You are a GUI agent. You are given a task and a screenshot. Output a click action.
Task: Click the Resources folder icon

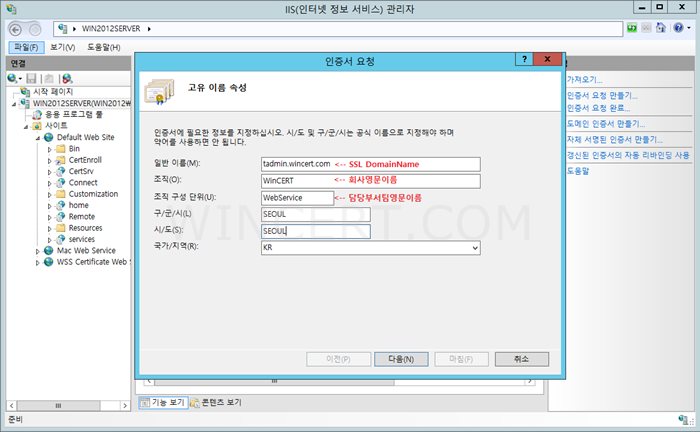pos(60,228)
